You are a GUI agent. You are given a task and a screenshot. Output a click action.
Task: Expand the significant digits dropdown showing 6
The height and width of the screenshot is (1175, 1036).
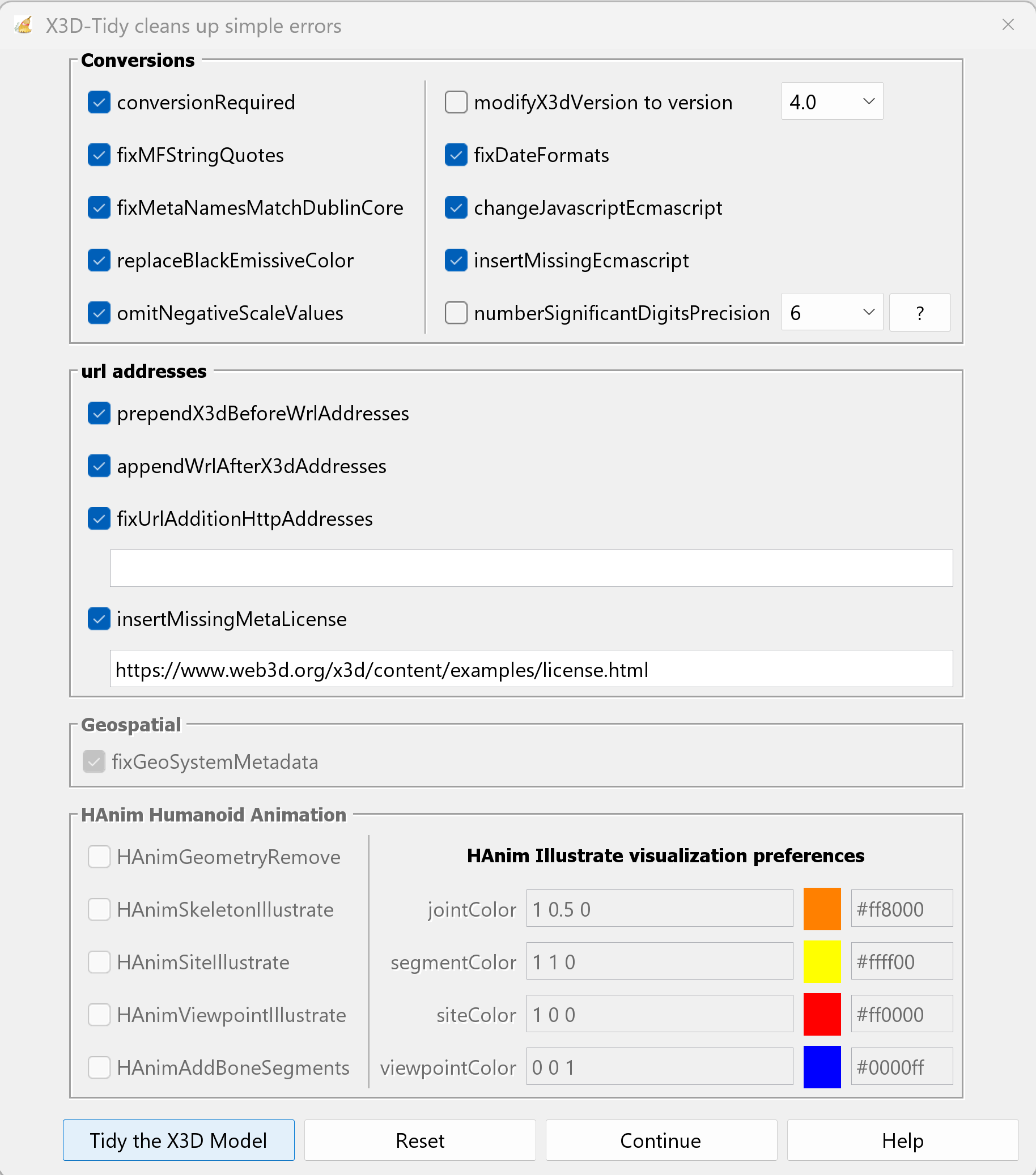(x=831, y=313)
